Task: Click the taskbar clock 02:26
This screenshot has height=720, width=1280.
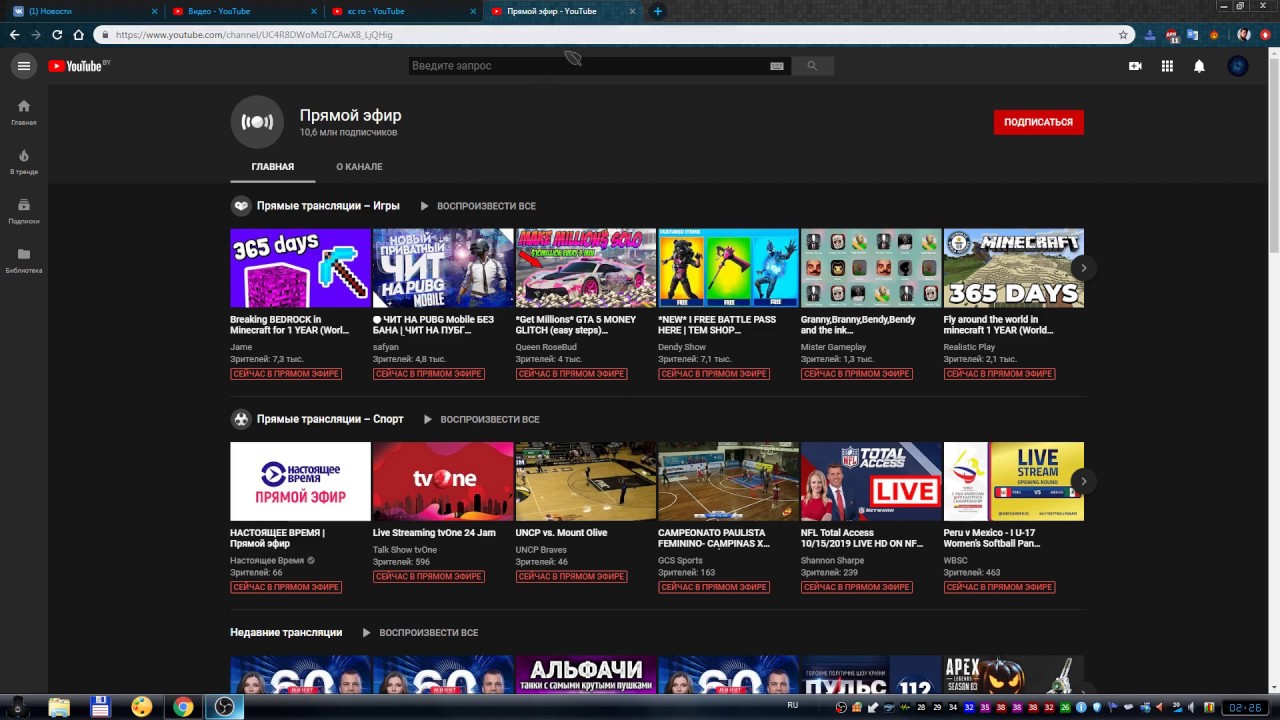Action: click(1245, 707)
